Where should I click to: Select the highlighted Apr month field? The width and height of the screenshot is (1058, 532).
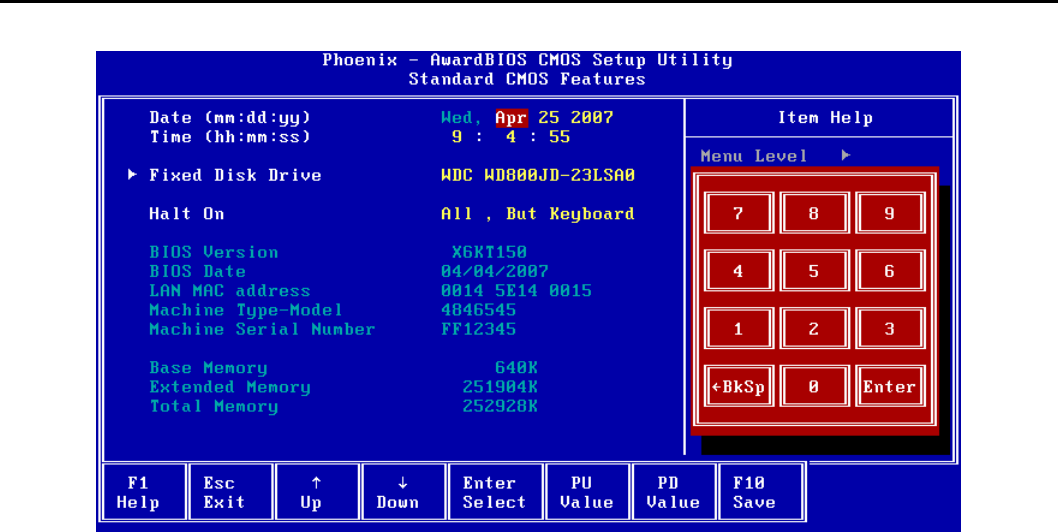tap(511, 118)
